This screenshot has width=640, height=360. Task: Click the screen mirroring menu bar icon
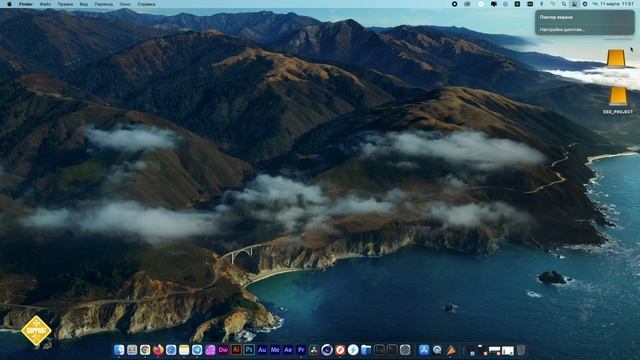click(x=574, y=4)
